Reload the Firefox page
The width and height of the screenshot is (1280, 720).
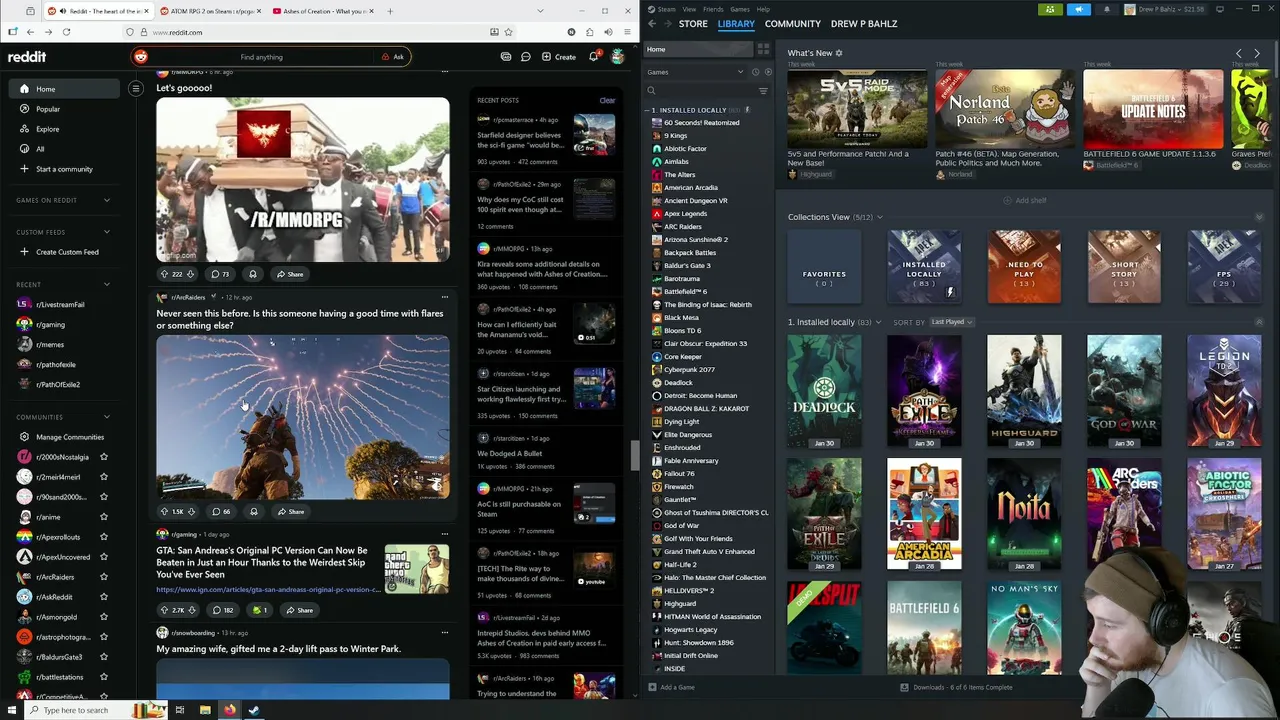coord(66,32)
